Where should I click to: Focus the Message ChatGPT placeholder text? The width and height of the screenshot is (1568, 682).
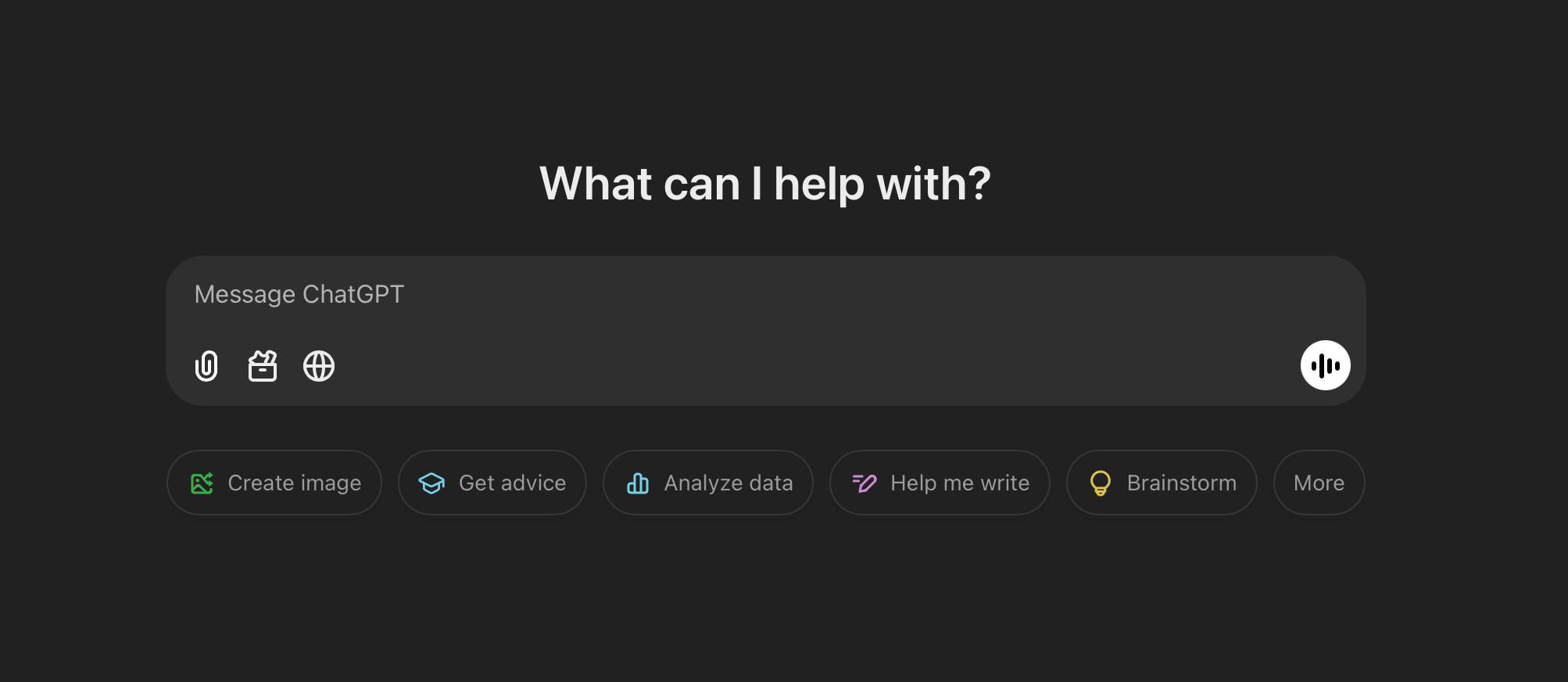[x=299, y=294]
